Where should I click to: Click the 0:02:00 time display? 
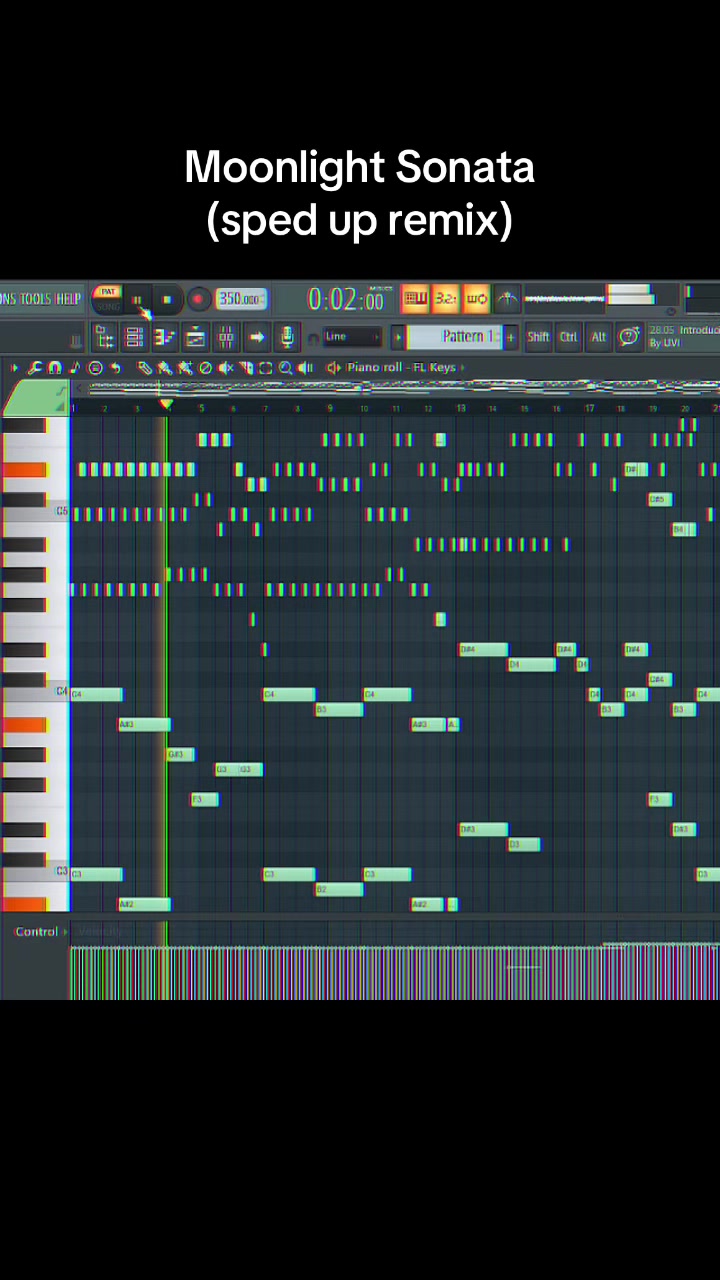(x=346, y=299)
